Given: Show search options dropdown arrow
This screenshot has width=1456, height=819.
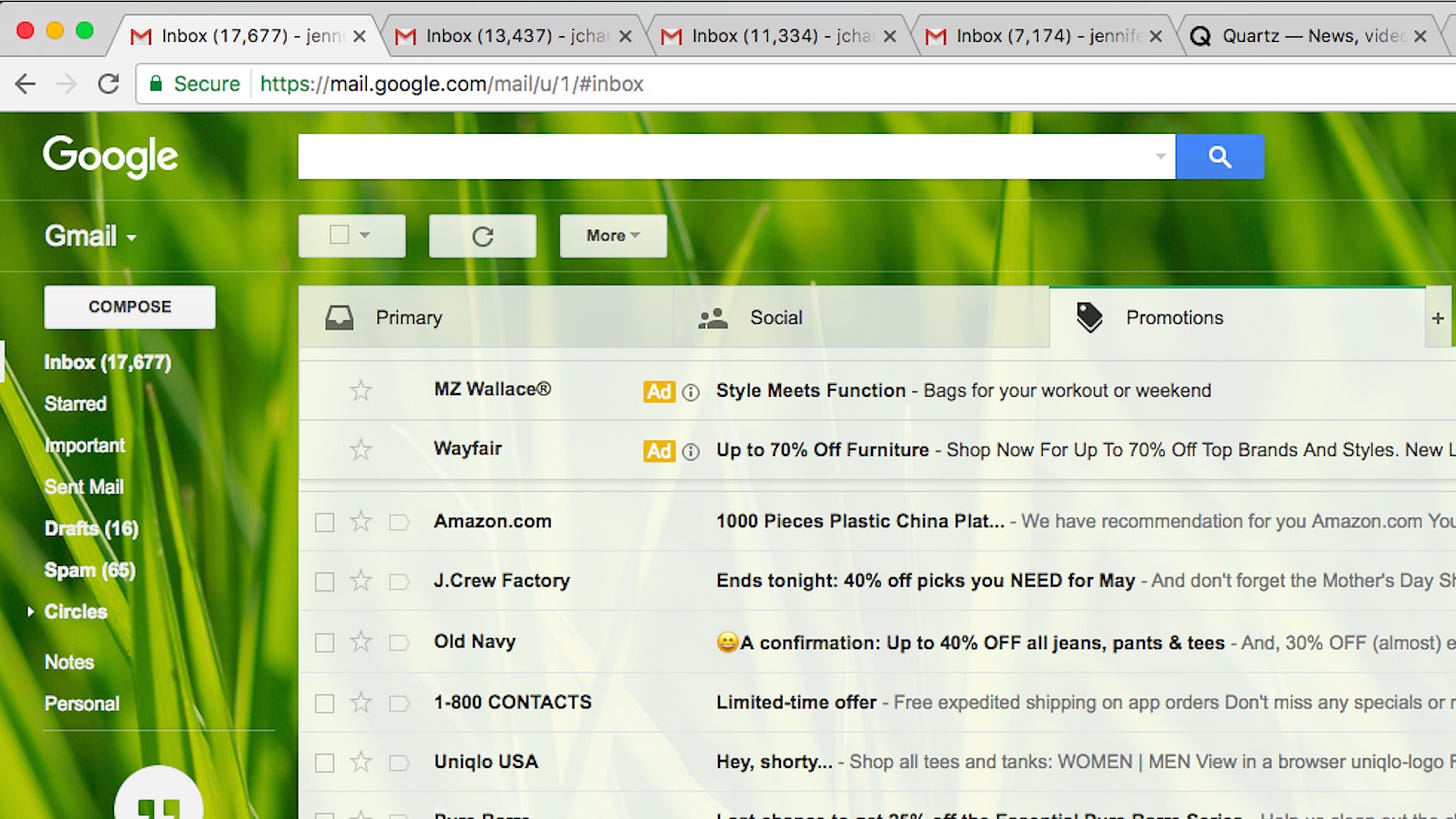Looking at the screenshot, I should [1160, 156].
